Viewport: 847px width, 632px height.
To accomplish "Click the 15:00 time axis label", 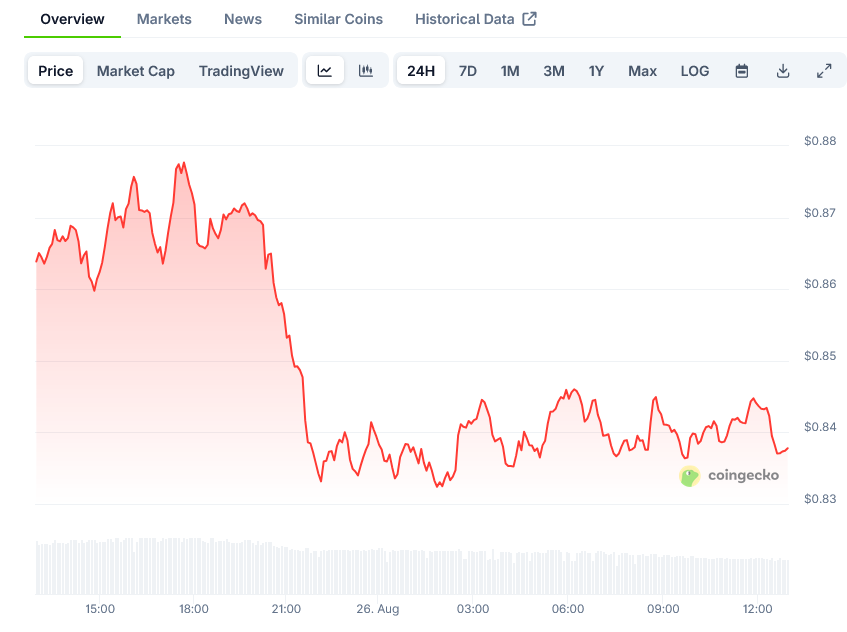I will [x=100, y=609].
